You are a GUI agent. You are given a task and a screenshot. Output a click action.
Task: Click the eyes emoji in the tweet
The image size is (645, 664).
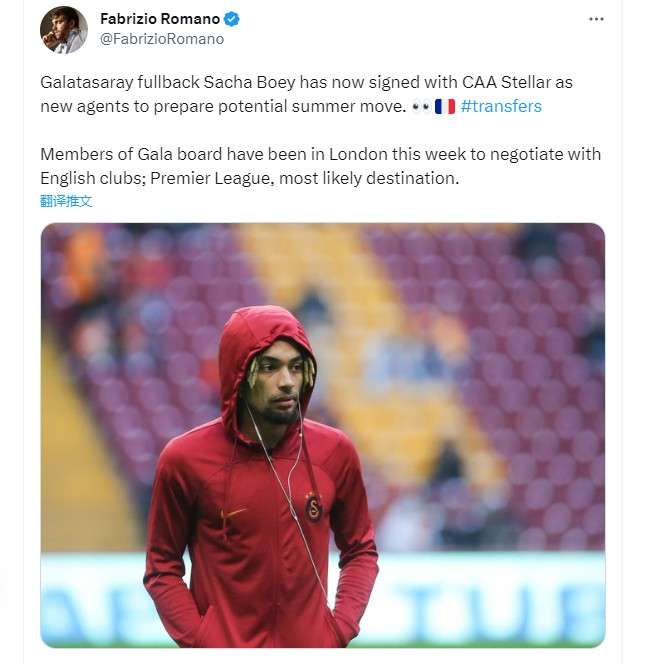tap(421, 105)
